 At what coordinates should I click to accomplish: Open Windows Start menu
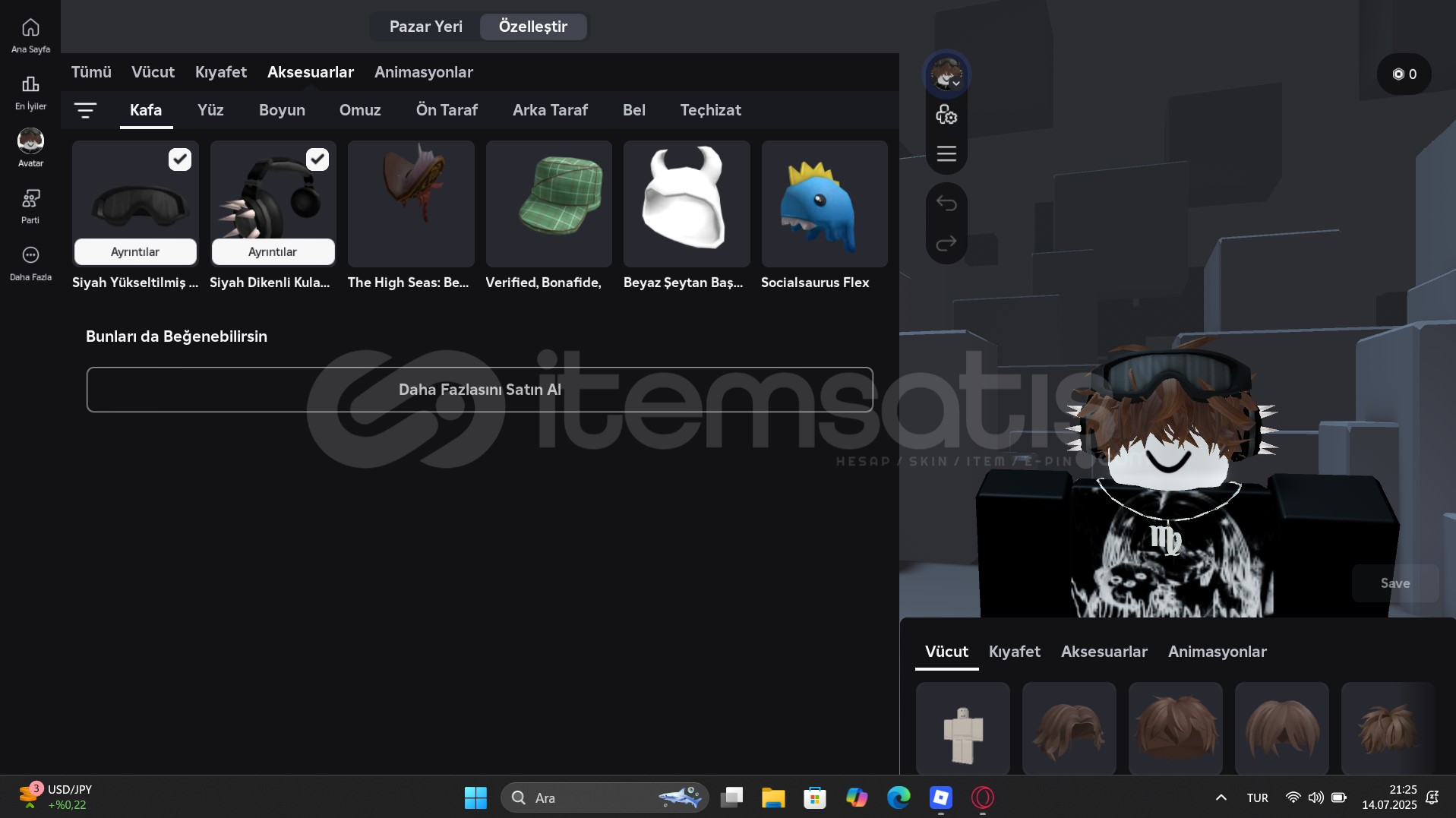[475, 797]
